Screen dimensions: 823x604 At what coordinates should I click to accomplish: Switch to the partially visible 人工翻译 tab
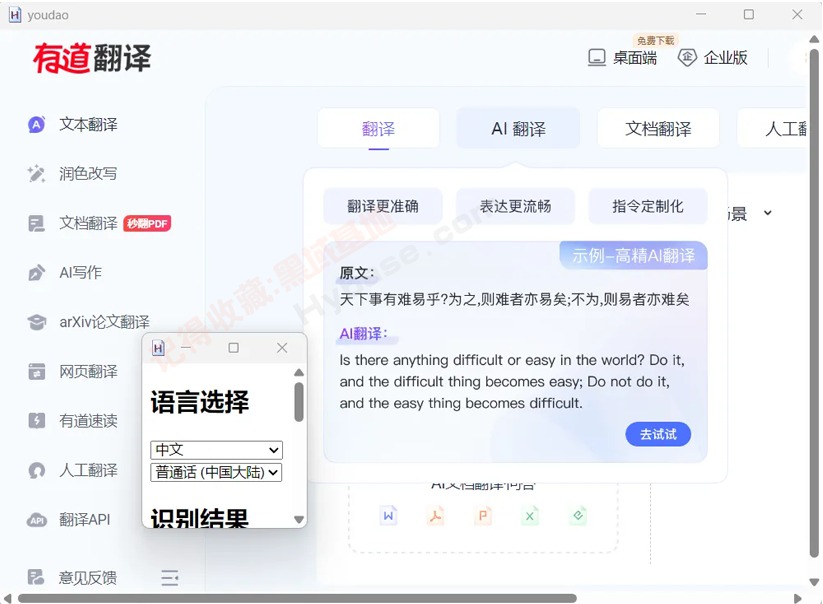pos(773,129)
